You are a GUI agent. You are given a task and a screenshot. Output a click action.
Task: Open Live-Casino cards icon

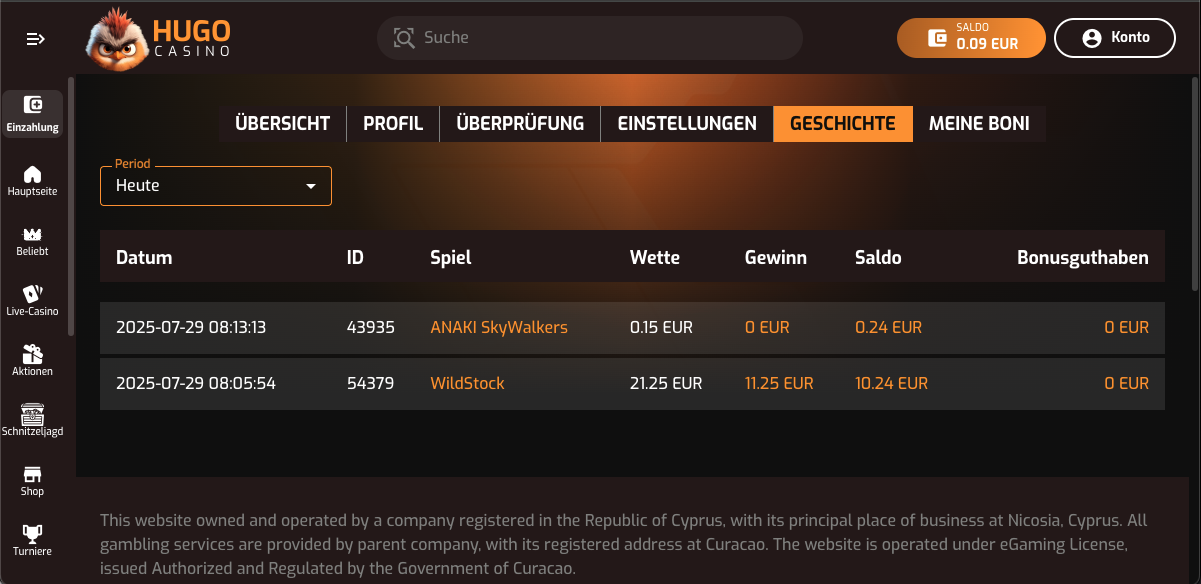point(33,294)
